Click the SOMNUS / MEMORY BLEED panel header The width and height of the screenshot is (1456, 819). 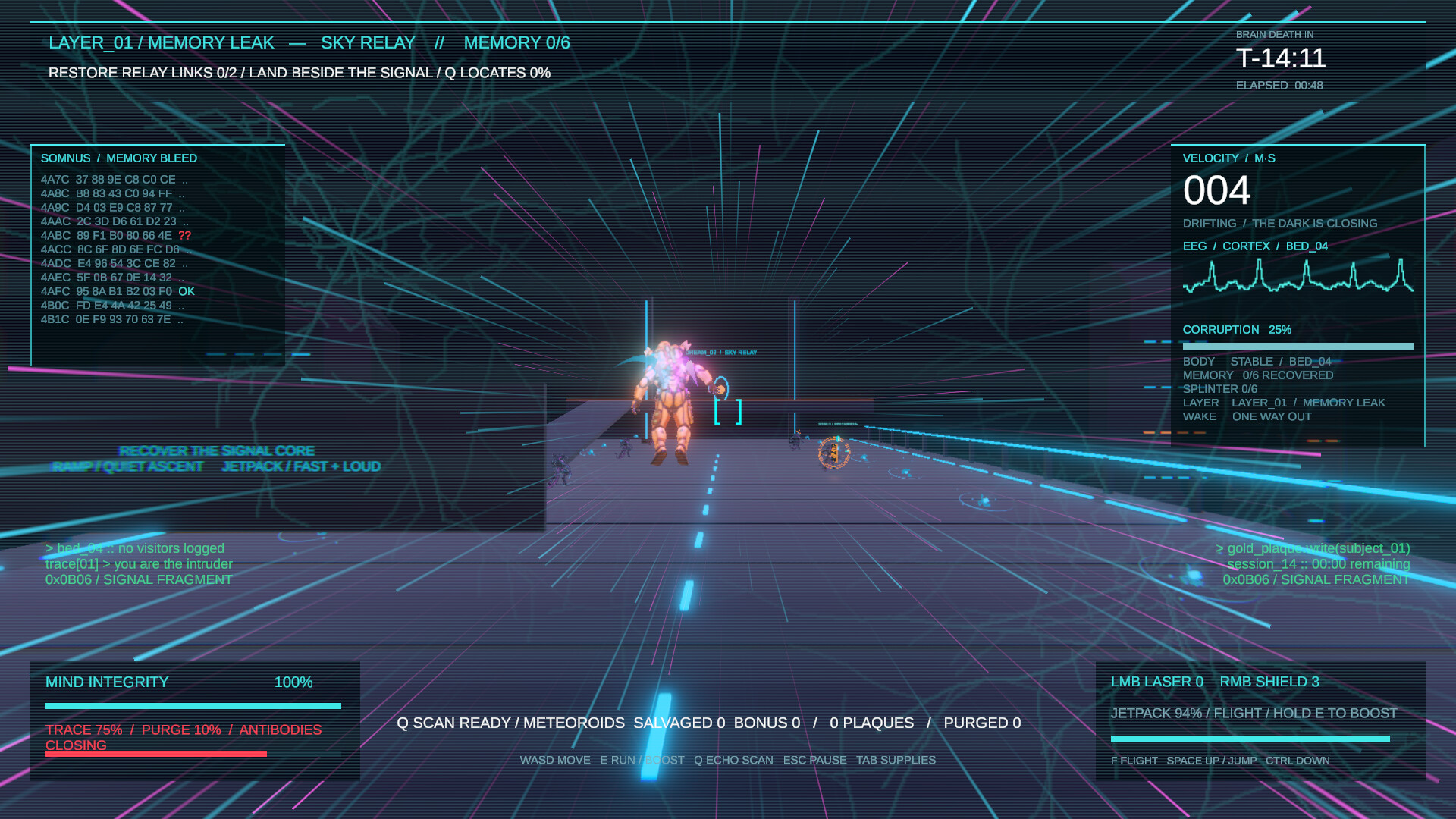click(119, 158)
